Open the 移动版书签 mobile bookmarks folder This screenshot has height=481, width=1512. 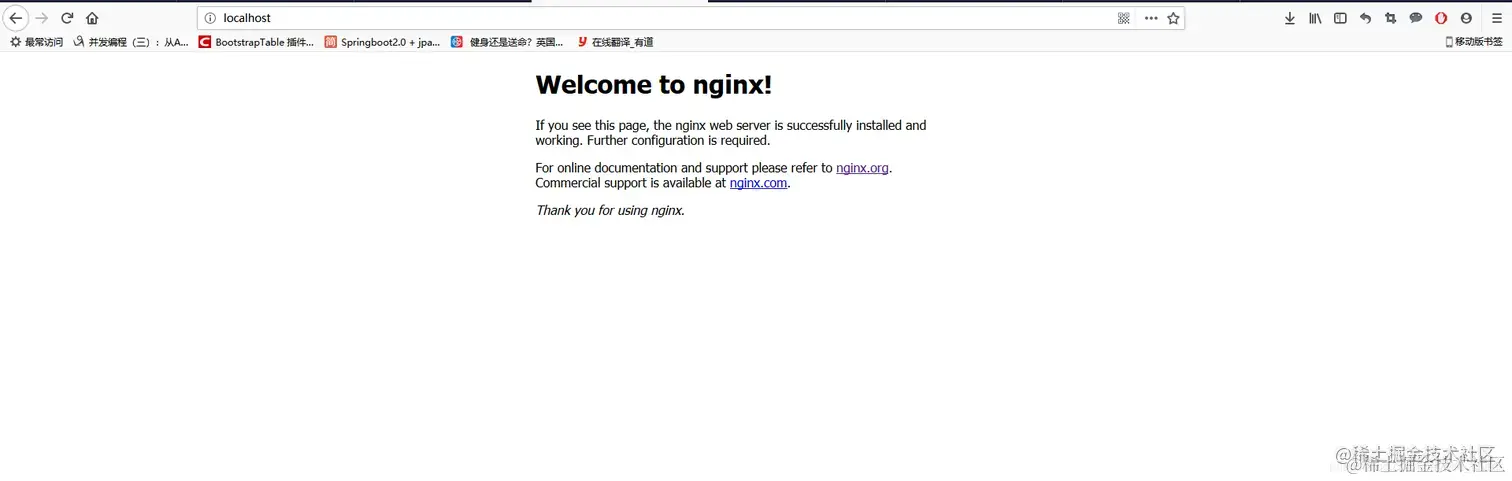point(1474,42)
